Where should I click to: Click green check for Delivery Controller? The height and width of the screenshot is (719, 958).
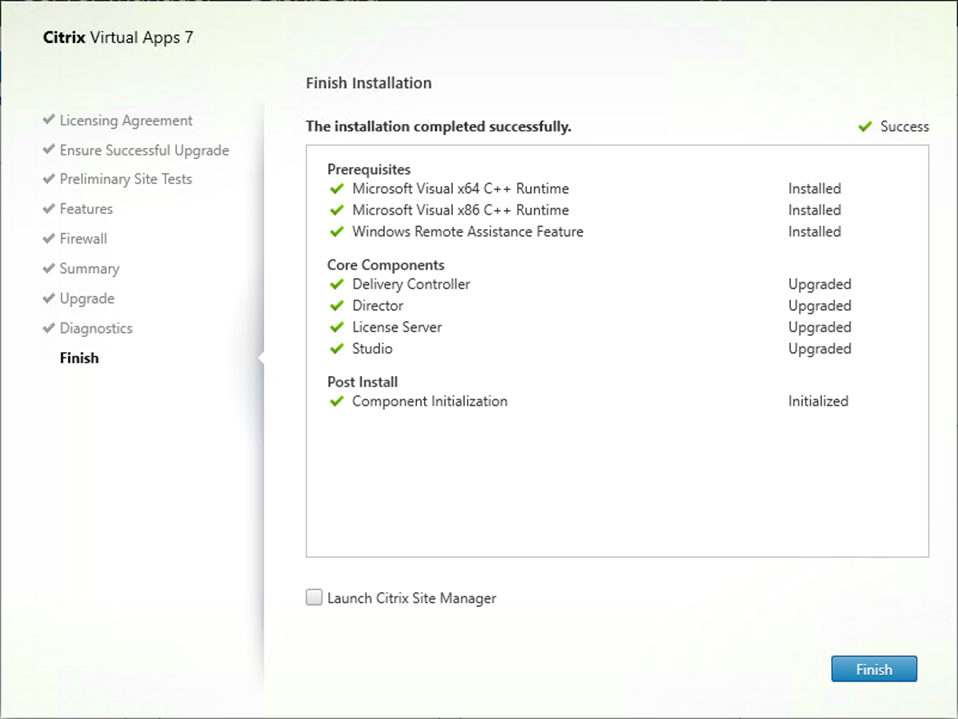337,285
